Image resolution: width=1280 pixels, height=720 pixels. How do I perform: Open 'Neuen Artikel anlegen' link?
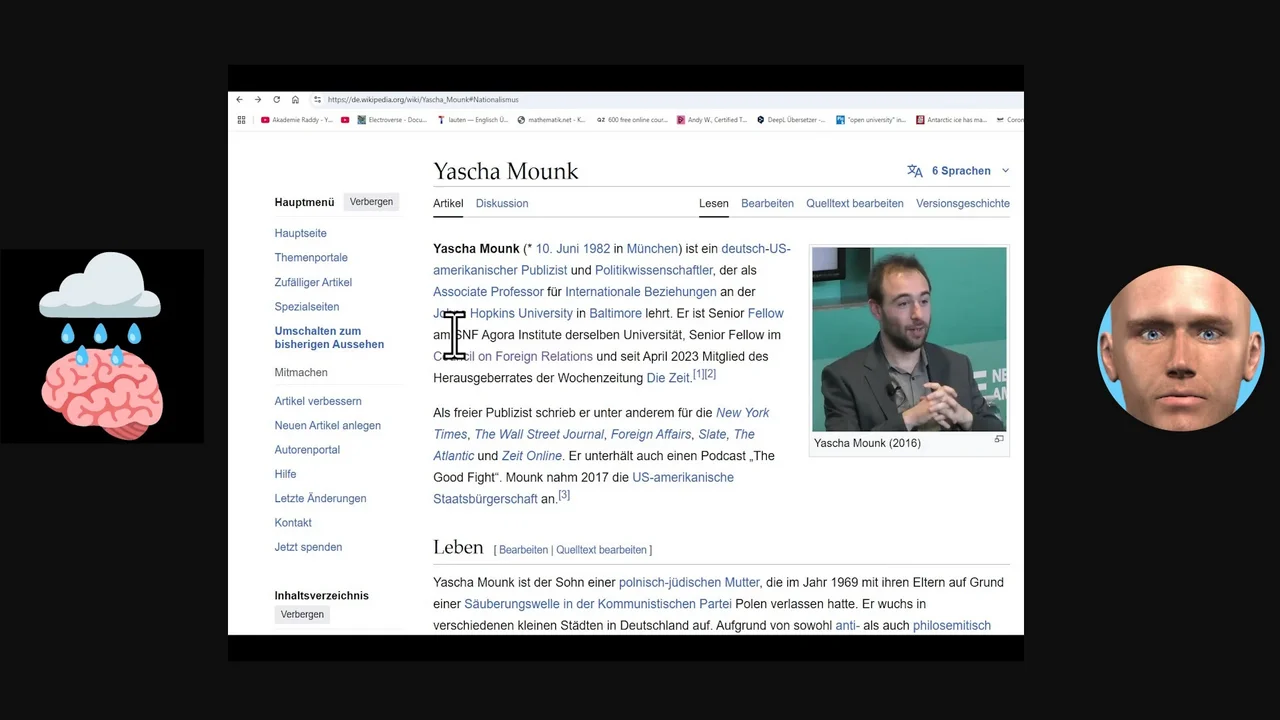[x=328, y=425]
